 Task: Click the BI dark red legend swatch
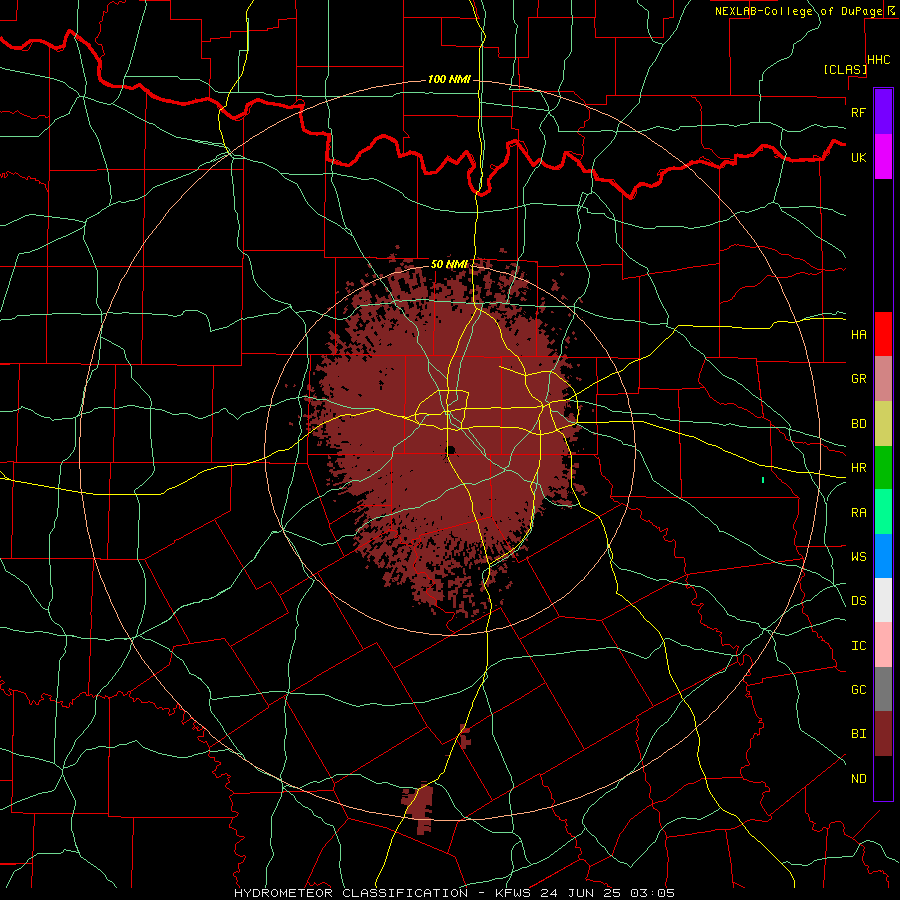click(x=883, y=734)
